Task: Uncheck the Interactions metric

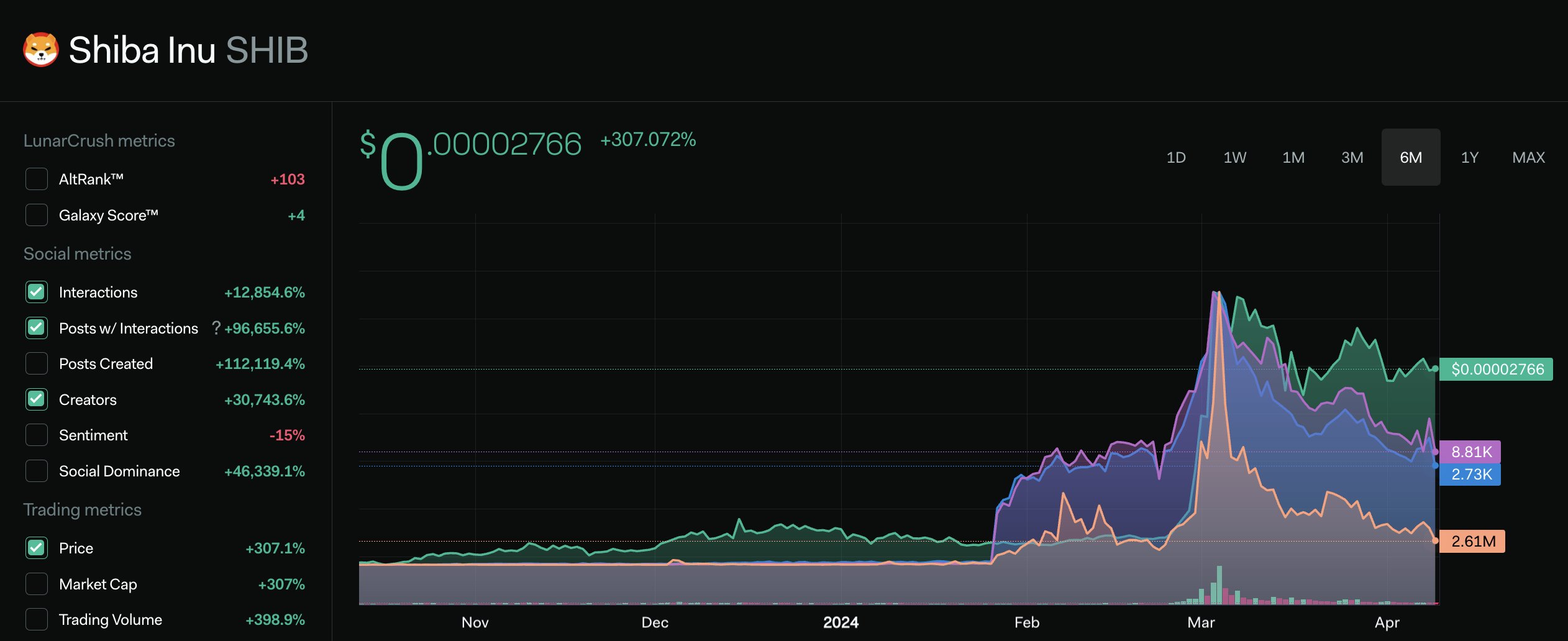Action: [37, 292]
